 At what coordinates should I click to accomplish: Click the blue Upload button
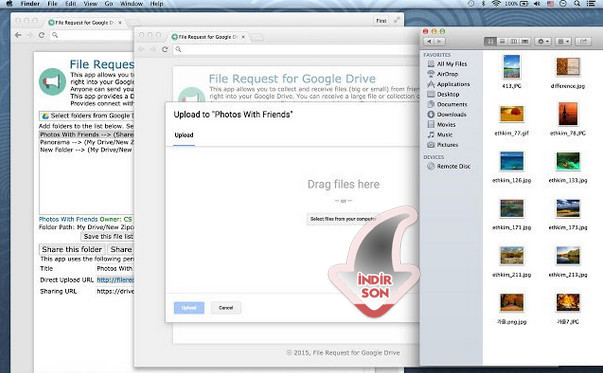pyautogui.click(x=189, y=308)
